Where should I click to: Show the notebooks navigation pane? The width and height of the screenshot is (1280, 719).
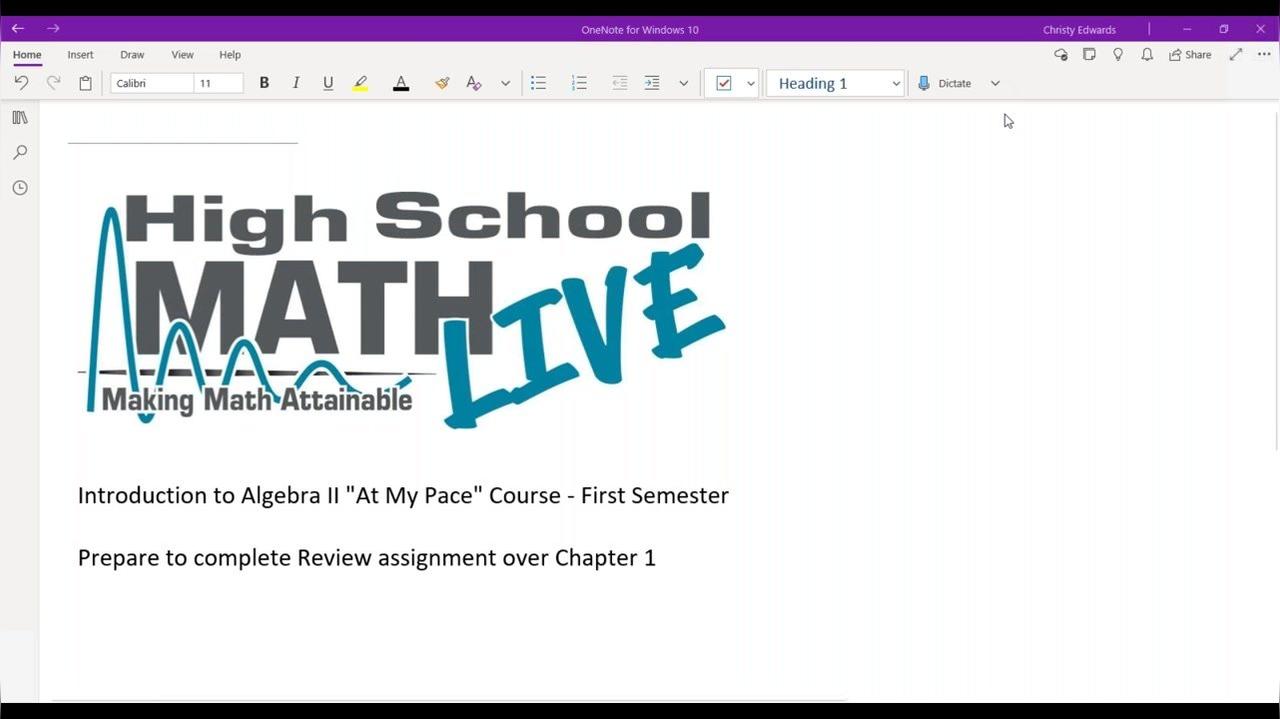coord(20,118)
